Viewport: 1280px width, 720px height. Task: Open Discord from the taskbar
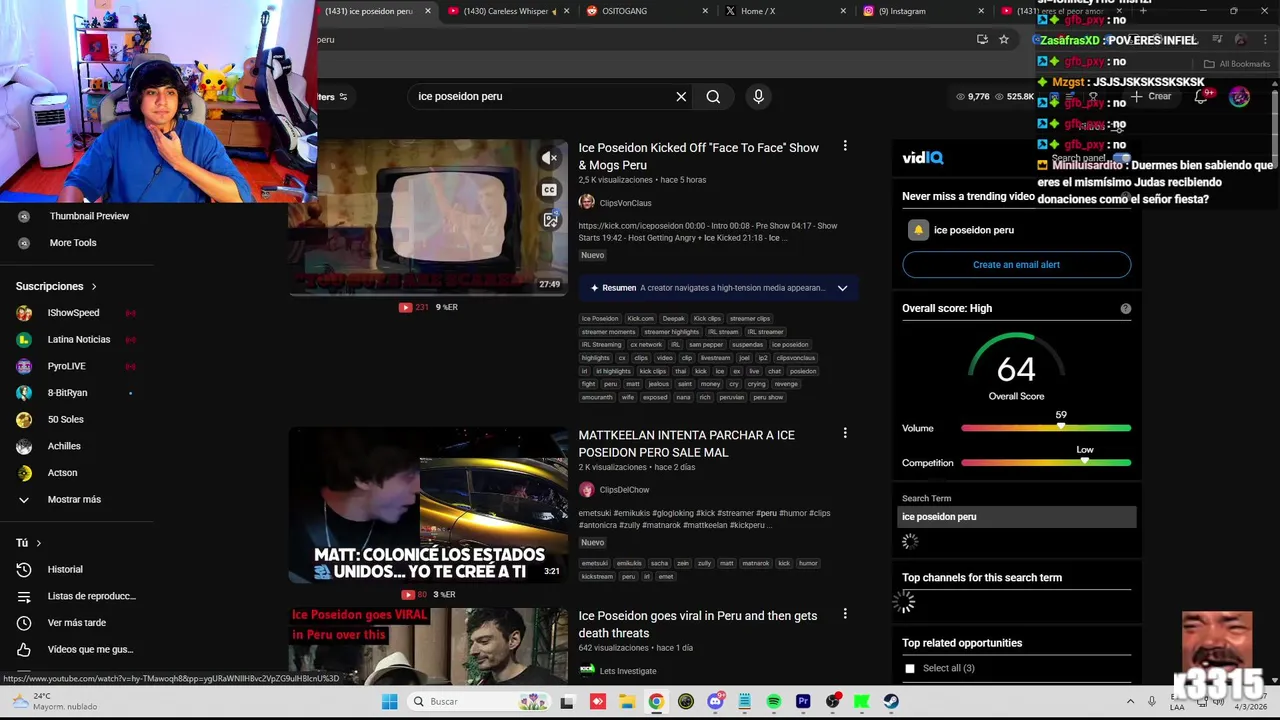coord(715,701)
